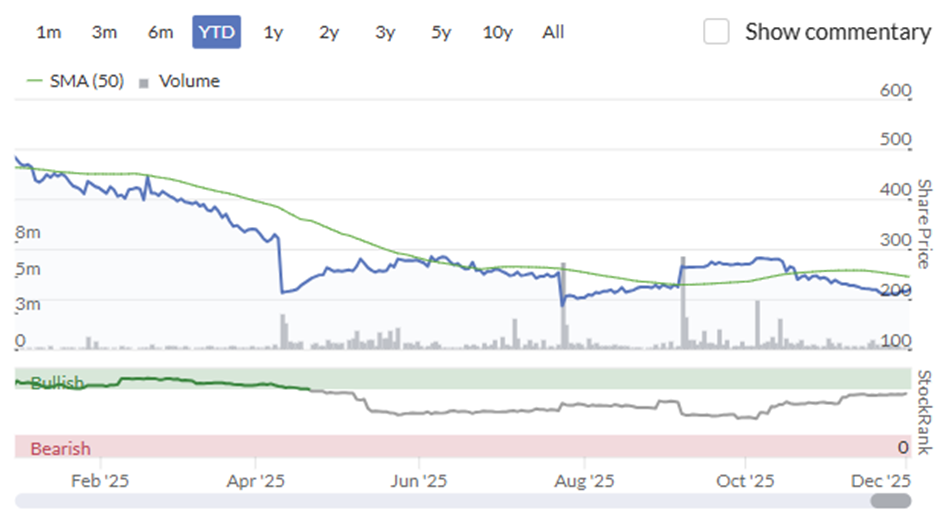Viewport: 940px width, 516px height.
Task: Switch chart to 1y range
Action: (x=273, y=32)
